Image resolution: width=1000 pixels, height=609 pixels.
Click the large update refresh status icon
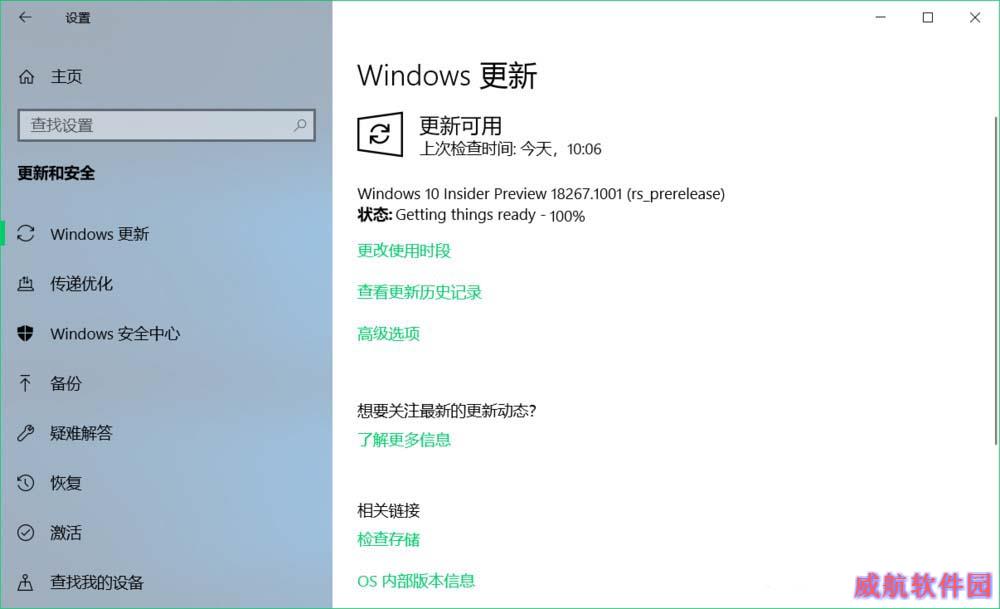click(x=380, y=134)
